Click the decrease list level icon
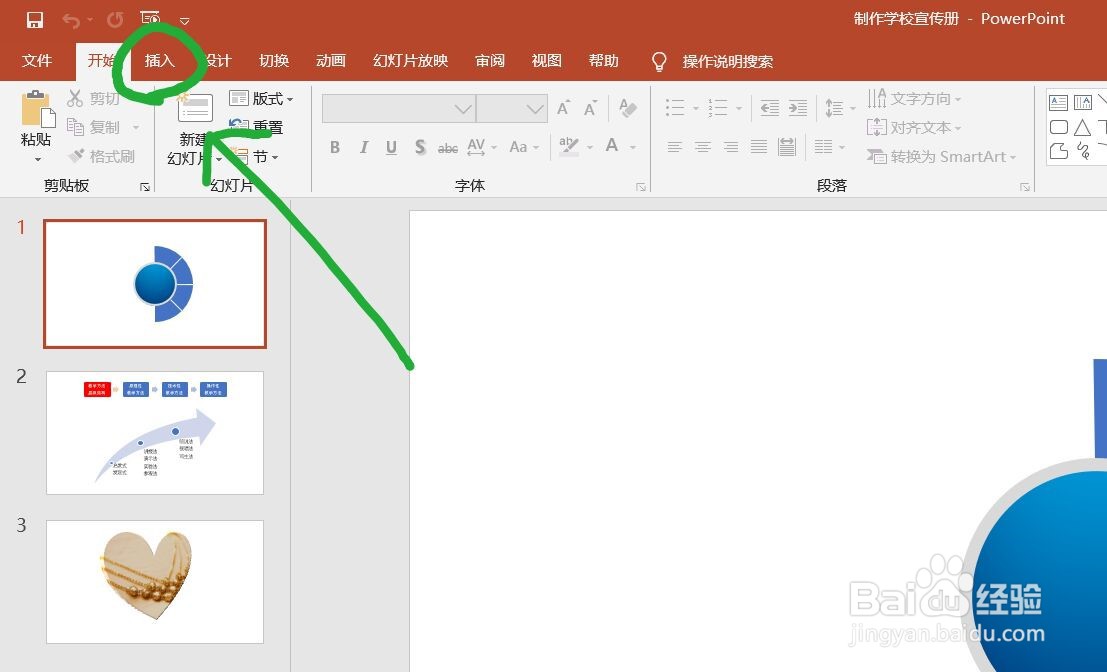 click(770, 108)
